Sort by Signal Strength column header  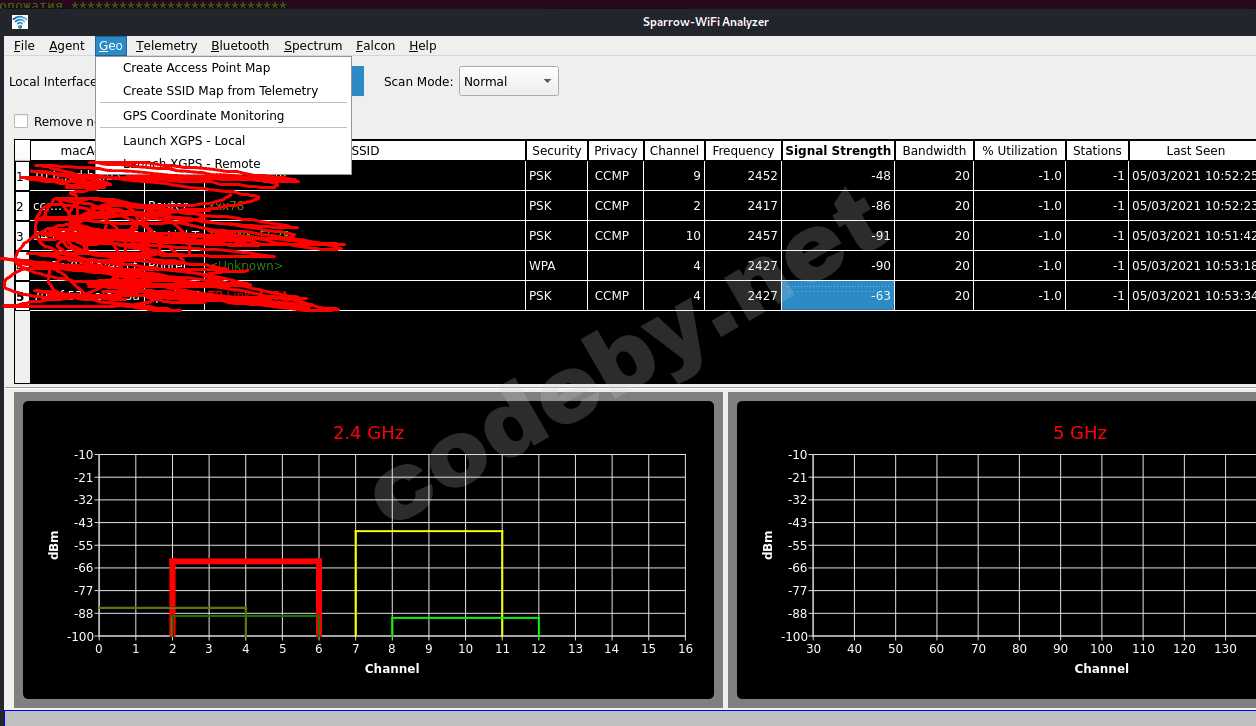(837, 151)
